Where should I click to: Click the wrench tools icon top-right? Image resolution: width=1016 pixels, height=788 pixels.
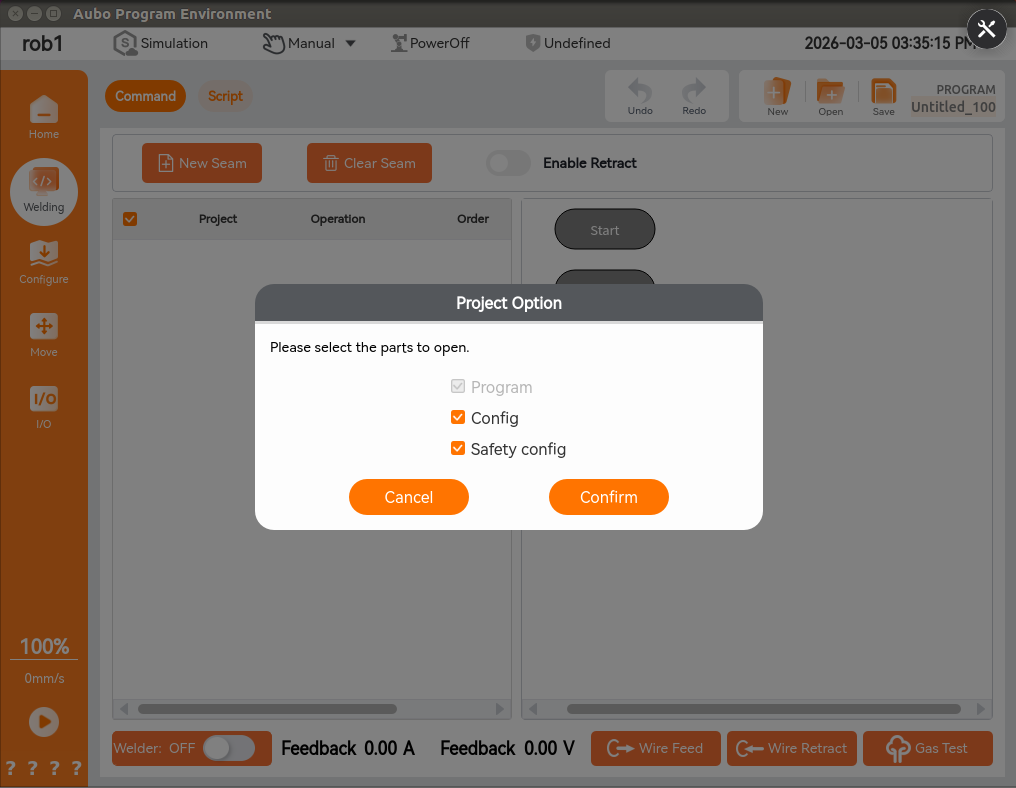pyautogui.click(x=986, y=29)
